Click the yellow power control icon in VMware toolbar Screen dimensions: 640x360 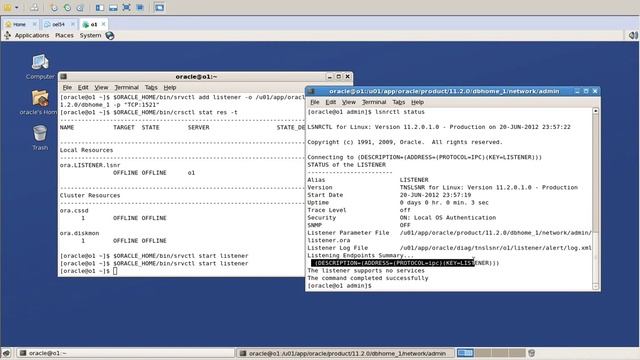point(8,7)
